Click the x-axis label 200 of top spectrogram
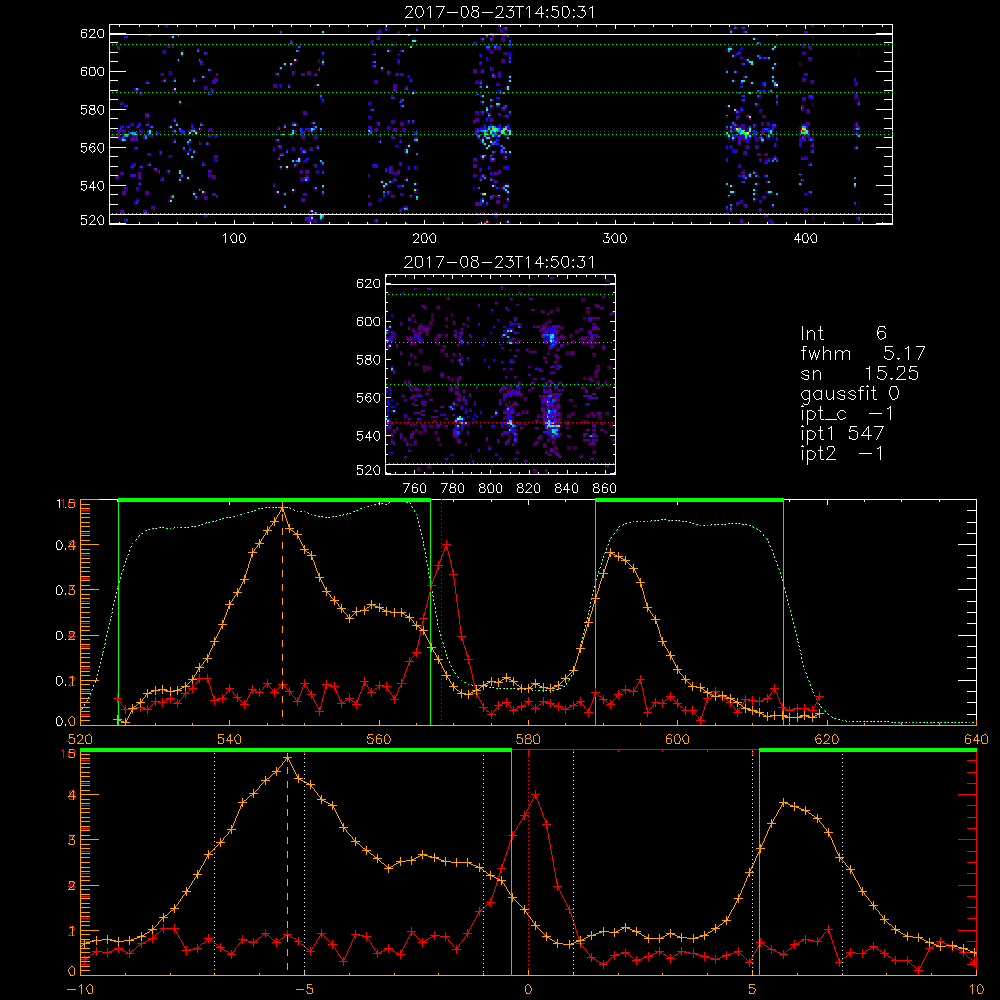This screenshot has width=1000, height=1000. 424,239
